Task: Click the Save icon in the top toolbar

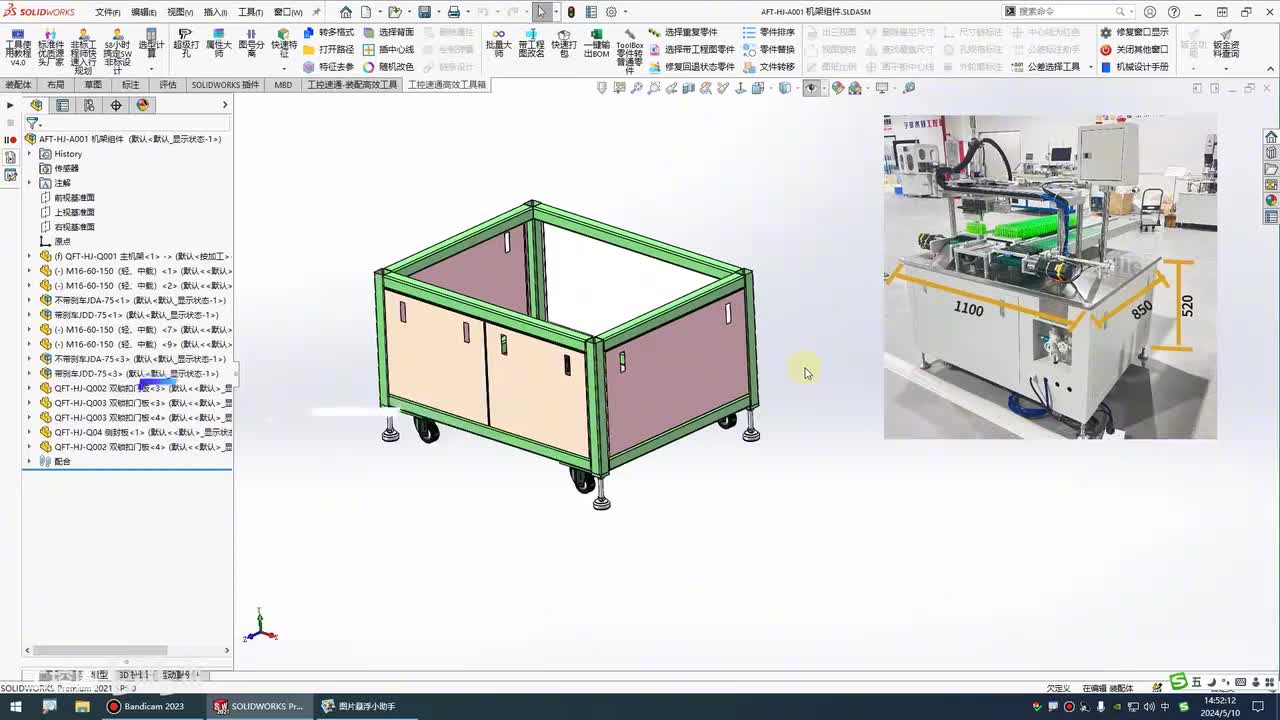Action: [x=424, y=12]
